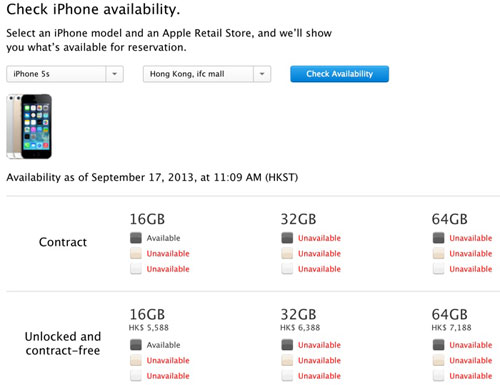Click silver icon for Unlocked 32GB

pyautogui.click(x=287, y=376)
